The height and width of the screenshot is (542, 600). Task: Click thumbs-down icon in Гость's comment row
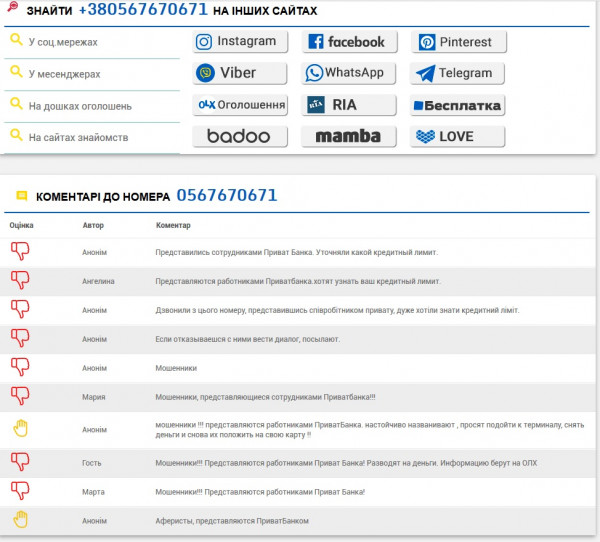[20, 462]
